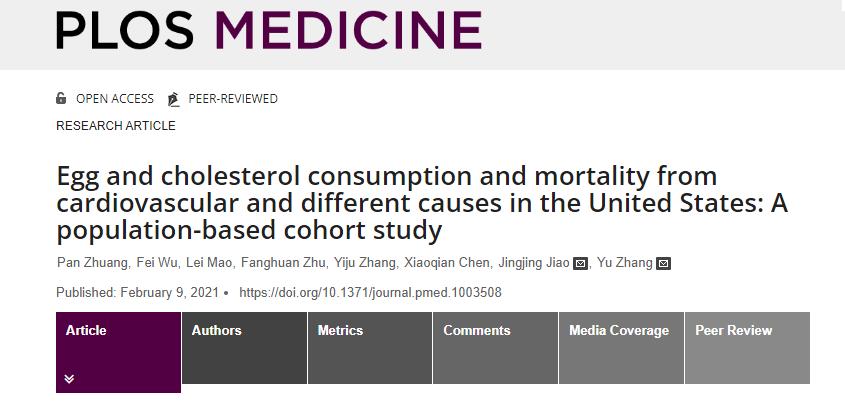Open the article DOI link
The height and width of the screenshot is (403, 845).
coord(370,293)
